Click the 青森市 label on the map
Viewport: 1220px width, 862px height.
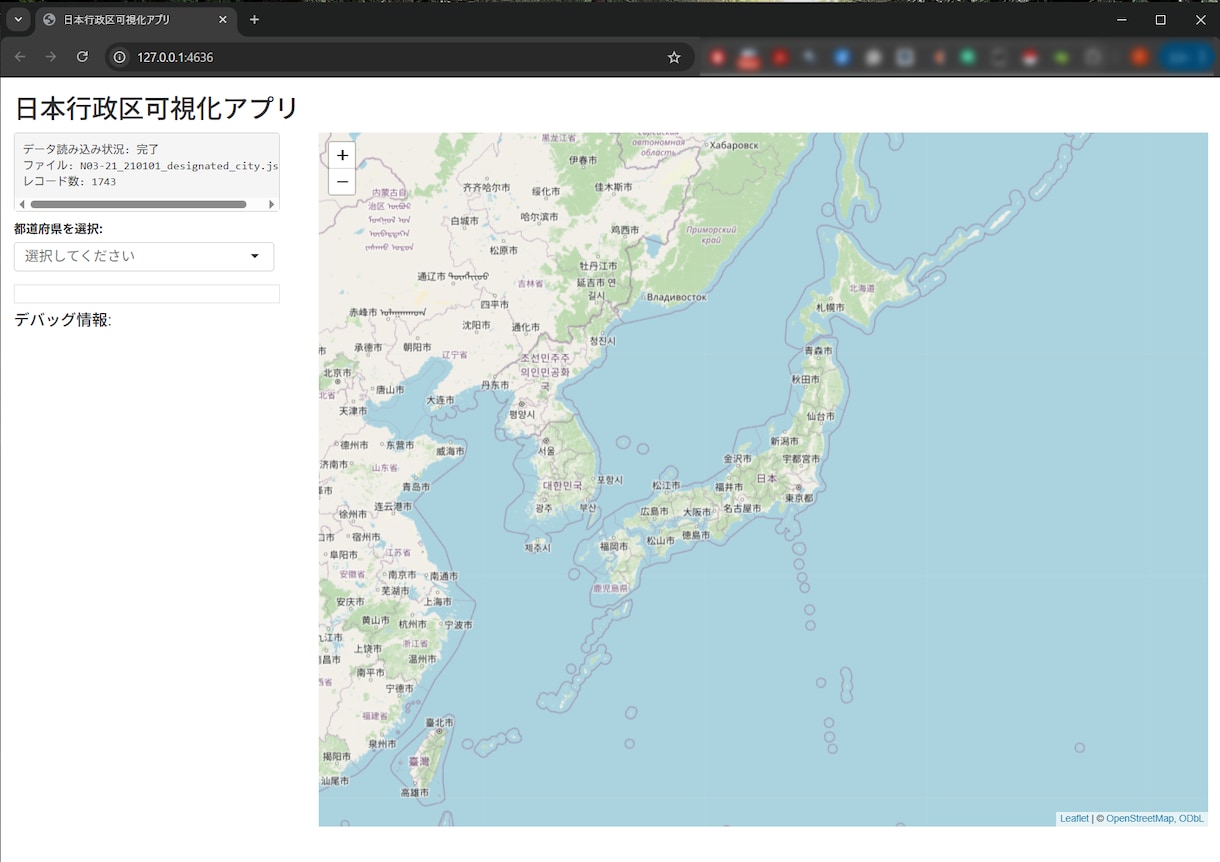(818, 351)
